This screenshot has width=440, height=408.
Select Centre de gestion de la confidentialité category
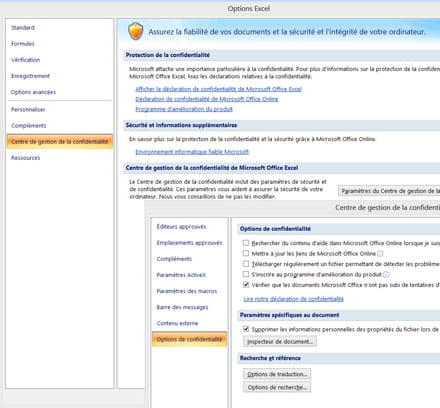[x=60, y=142]
